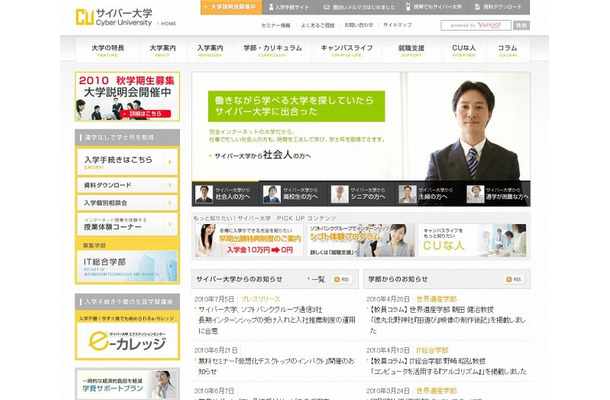610x400 pixels.
Task: Open サイトマップ link
Action: coord(397,25)
